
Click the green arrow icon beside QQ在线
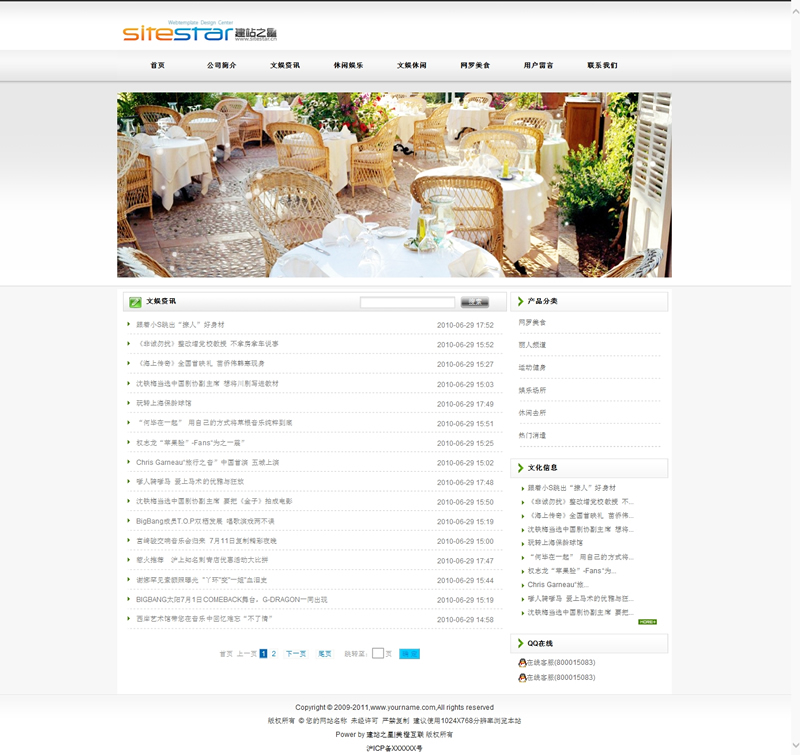(x=518, y=643)
